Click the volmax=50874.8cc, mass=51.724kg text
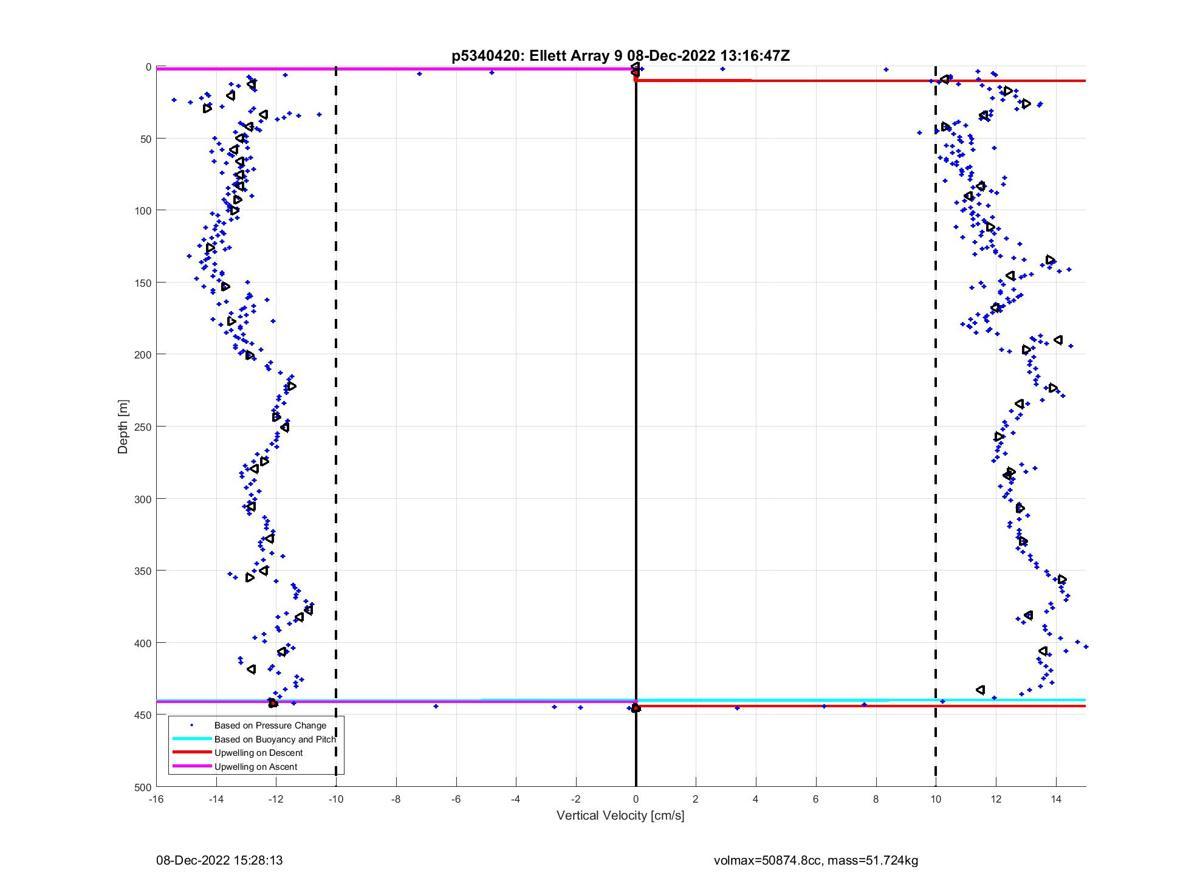Viewport: 1200px width, 885px height. point(816,860)
